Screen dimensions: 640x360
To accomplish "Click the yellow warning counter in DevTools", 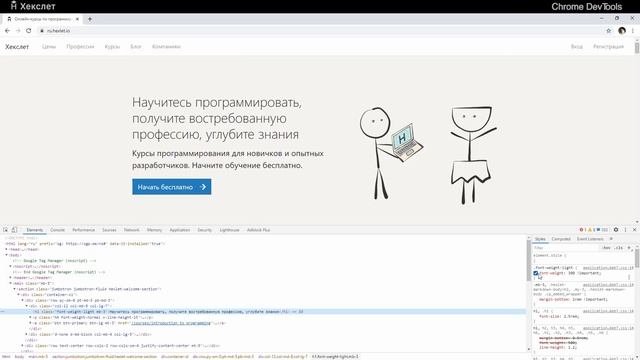I will coord(591,230).
